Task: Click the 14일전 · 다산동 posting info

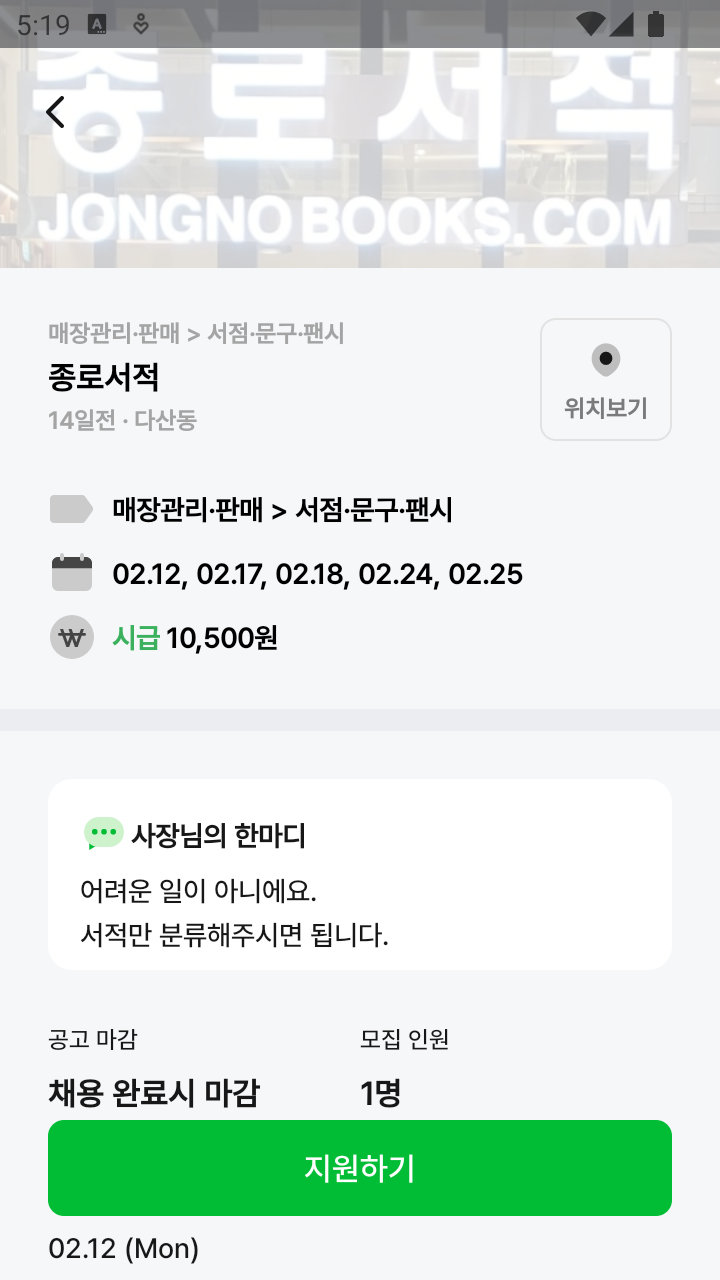Action: pyautogui.click(x=122, y=420)
